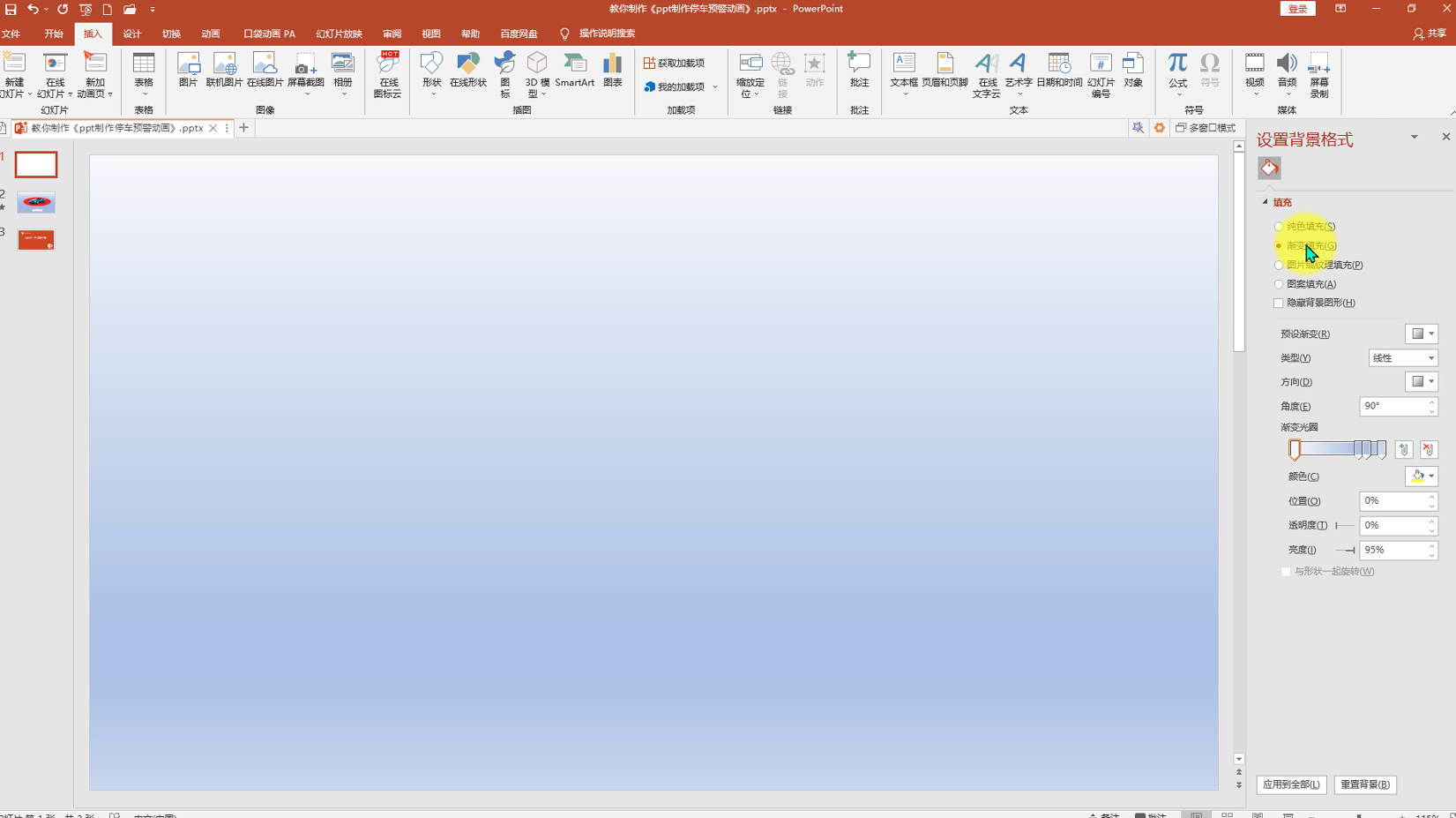Choose the 在线图片 image icon
The width and height of the screenshot is (1456, 818).
coord(265,70)
